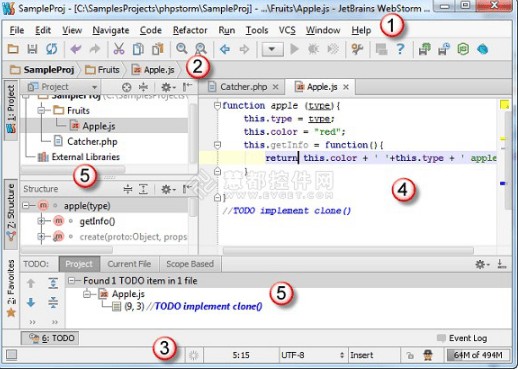This screenshot has height=370, width=518.
Task: Open the run configuration dropdown
Action: (272, 49)
